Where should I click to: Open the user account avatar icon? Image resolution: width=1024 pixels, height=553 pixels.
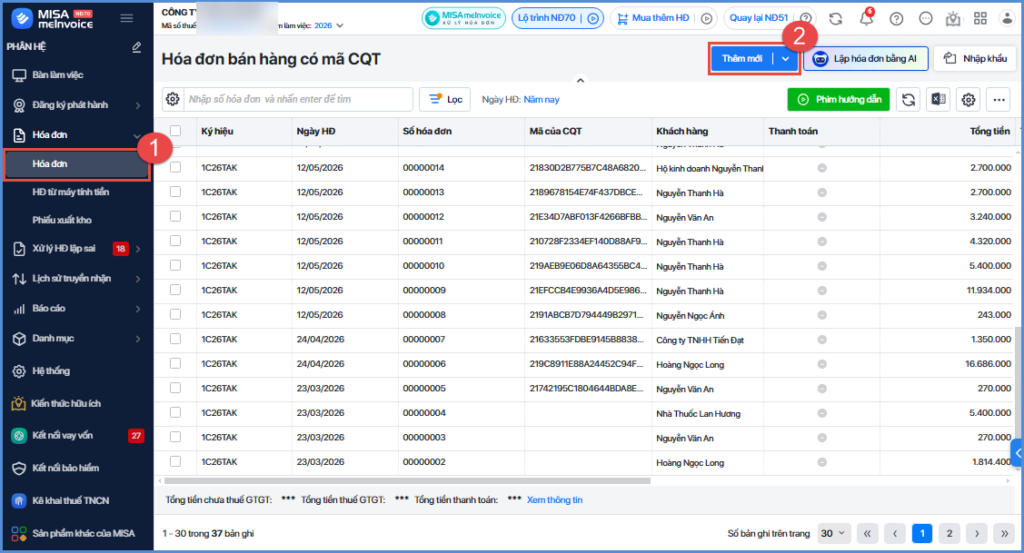point(1007,18)
